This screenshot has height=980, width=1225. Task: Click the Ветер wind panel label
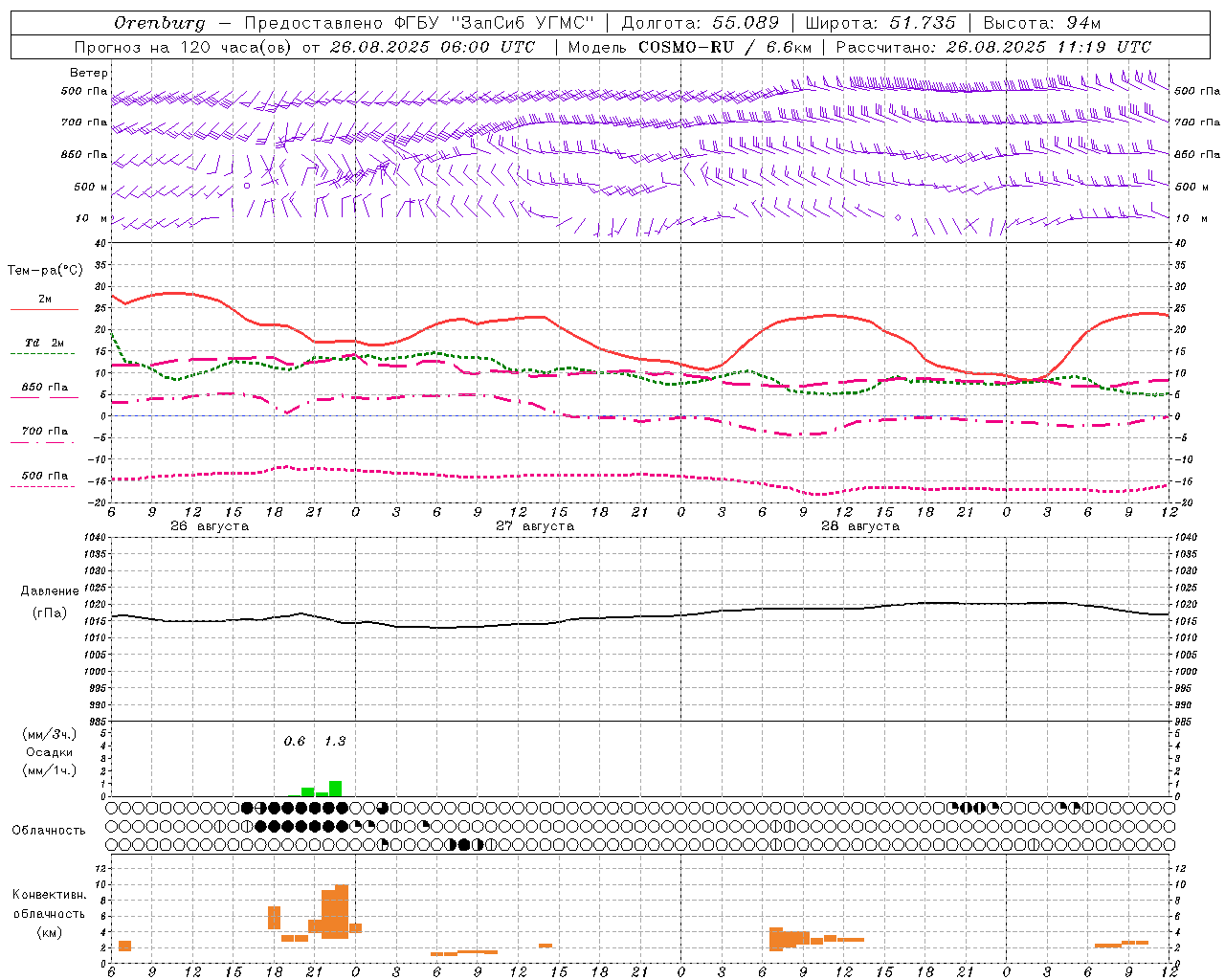89,73
